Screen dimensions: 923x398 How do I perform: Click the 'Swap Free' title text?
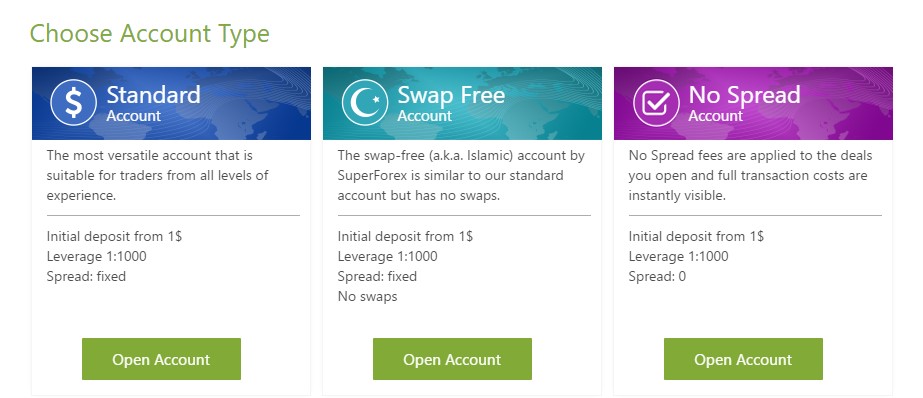tap(451, 96)
